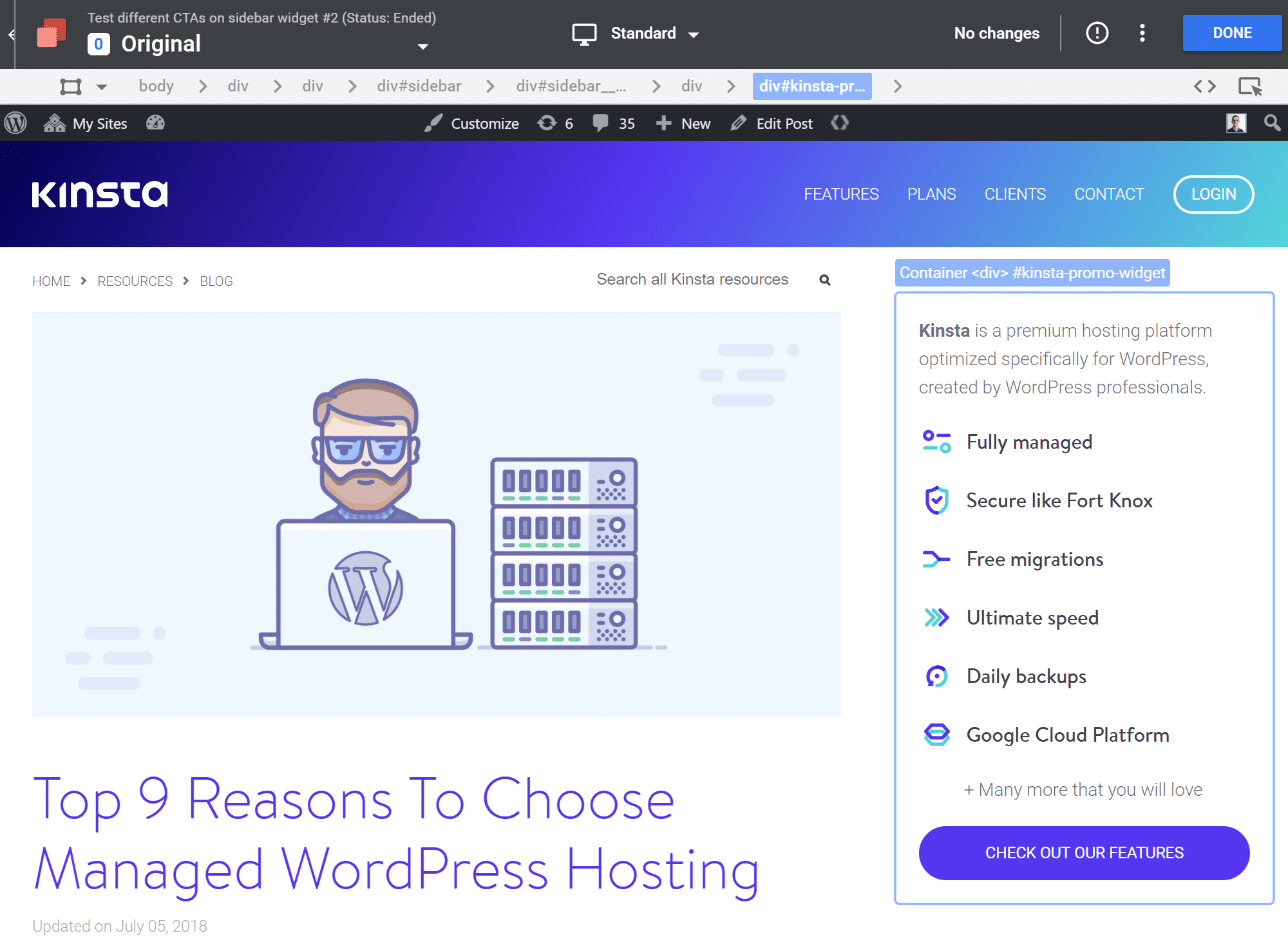1288x951 pixels.
Task: Click the CHECK OUT OUR FEATURES button
Action: pos(1084,852)
